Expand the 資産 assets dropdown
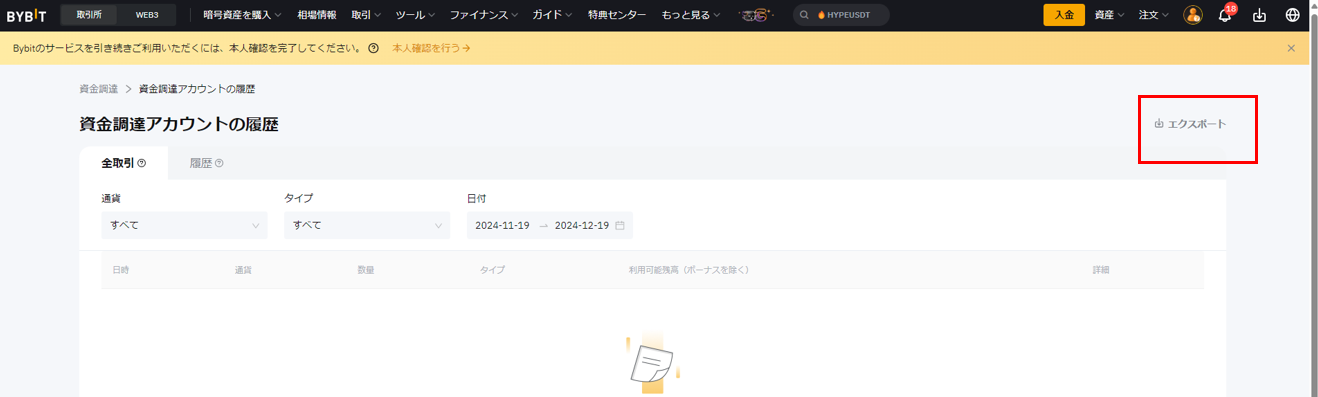The width and height of the screenshot is (1318, 397). [x=1110, y=15]
